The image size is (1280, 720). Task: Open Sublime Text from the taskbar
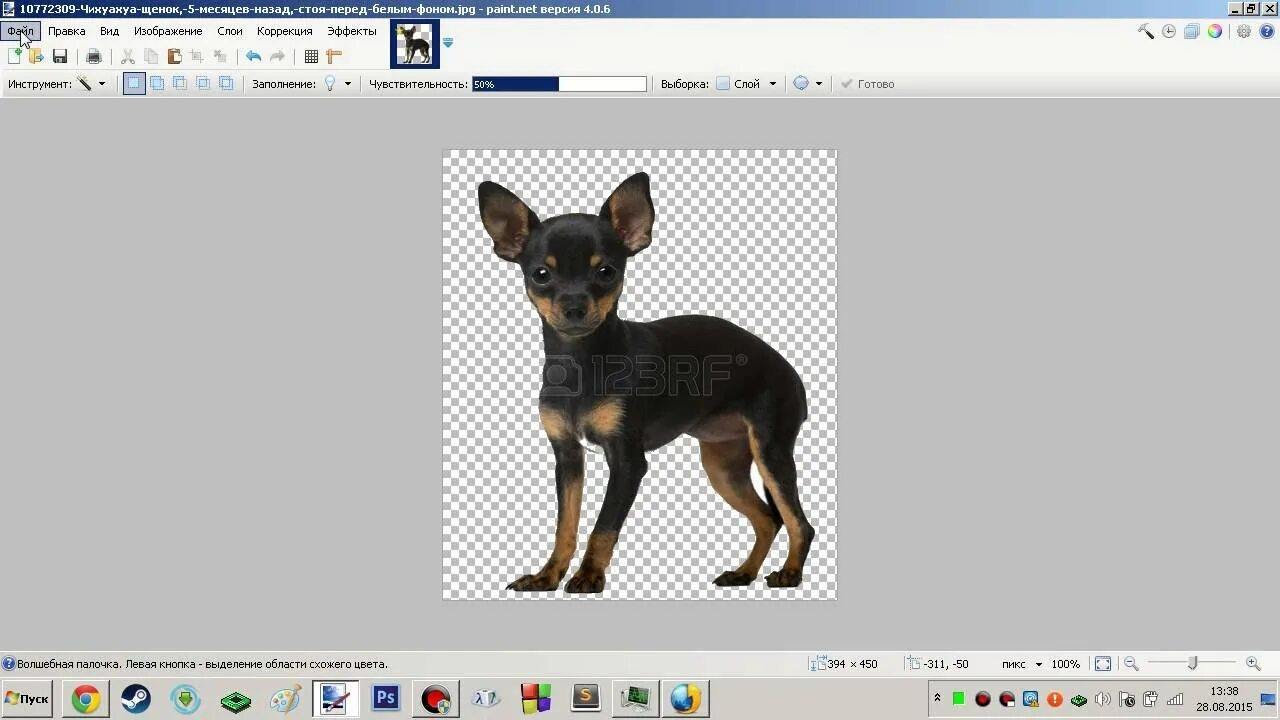[x=586, y=699]
